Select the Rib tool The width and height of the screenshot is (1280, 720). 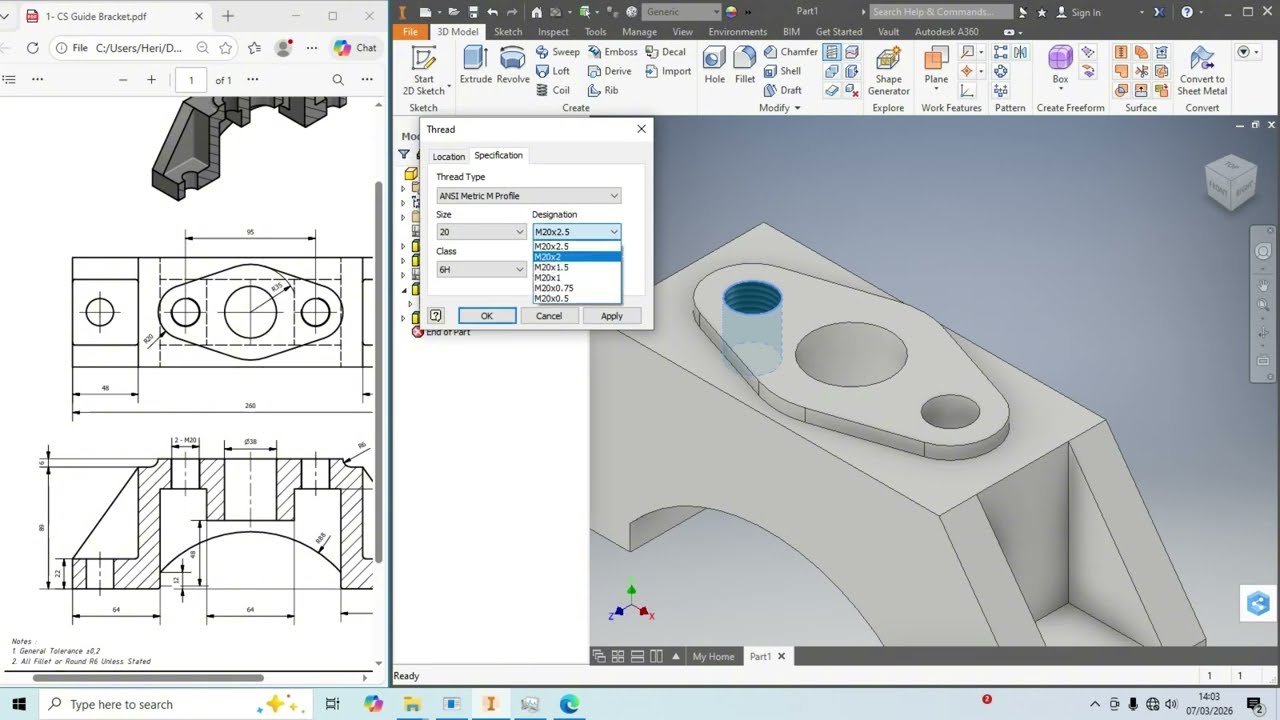click(x=604, y=90)
